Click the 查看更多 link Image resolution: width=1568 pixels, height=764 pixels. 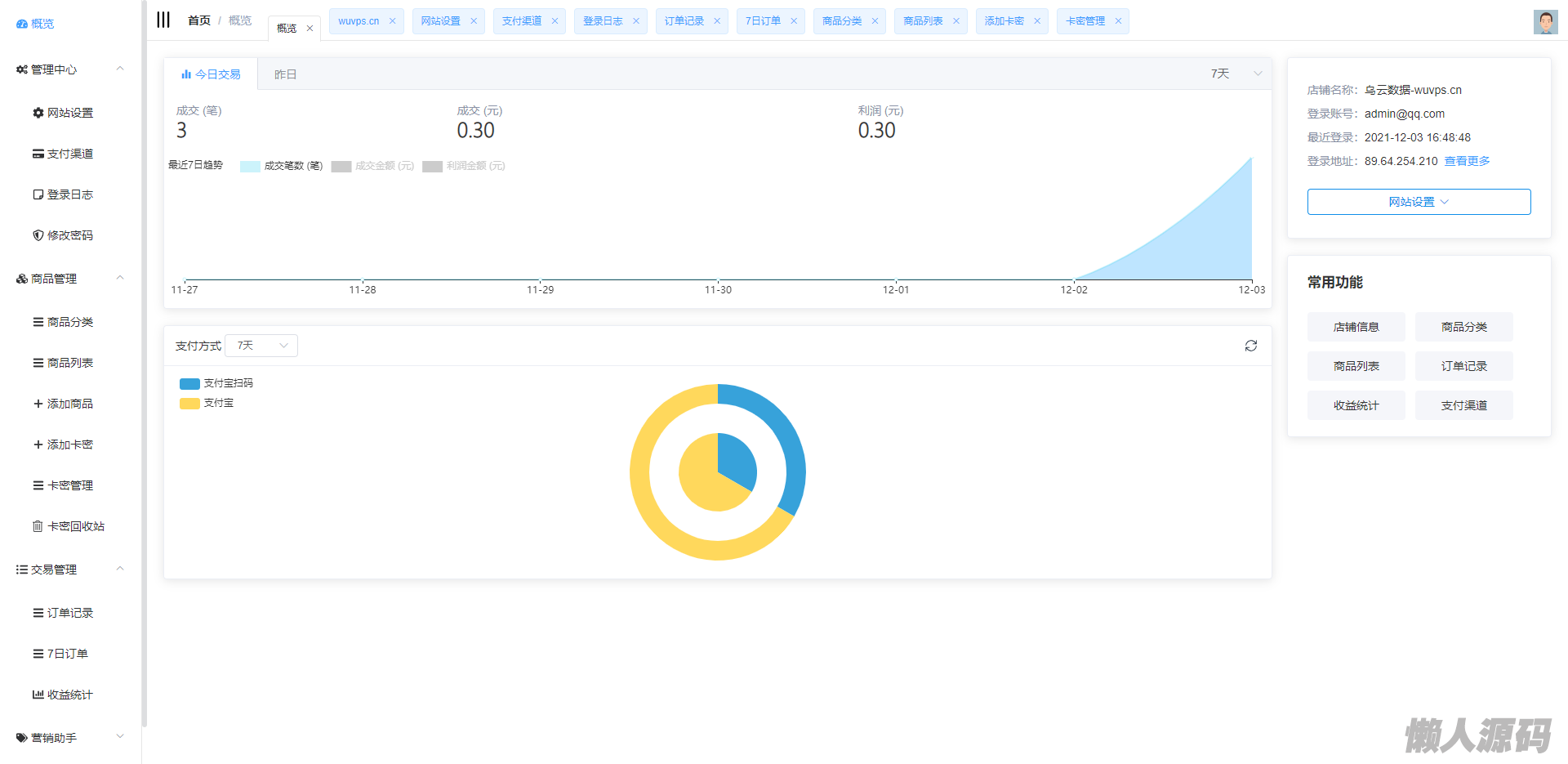coord(1467,161)
